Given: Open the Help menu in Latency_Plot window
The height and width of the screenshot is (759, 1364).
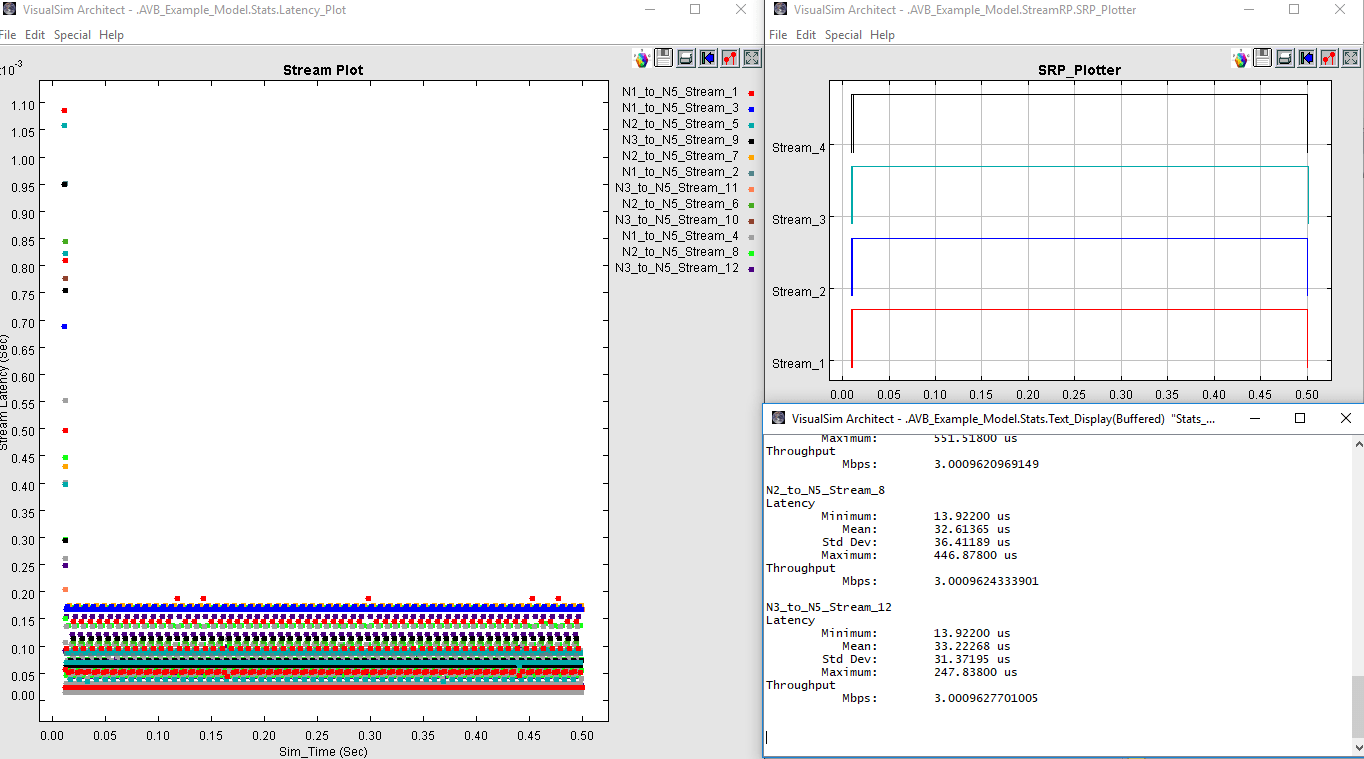Looking at the screenshot, I should coord(111,35).
